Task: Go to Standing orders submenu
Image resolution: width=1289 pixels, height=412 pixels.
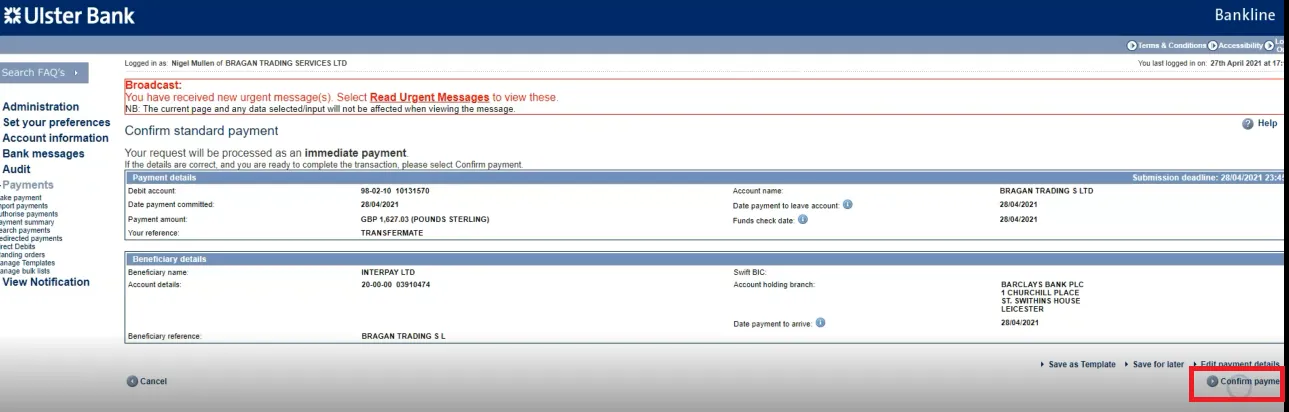Action: coord(22,255)
